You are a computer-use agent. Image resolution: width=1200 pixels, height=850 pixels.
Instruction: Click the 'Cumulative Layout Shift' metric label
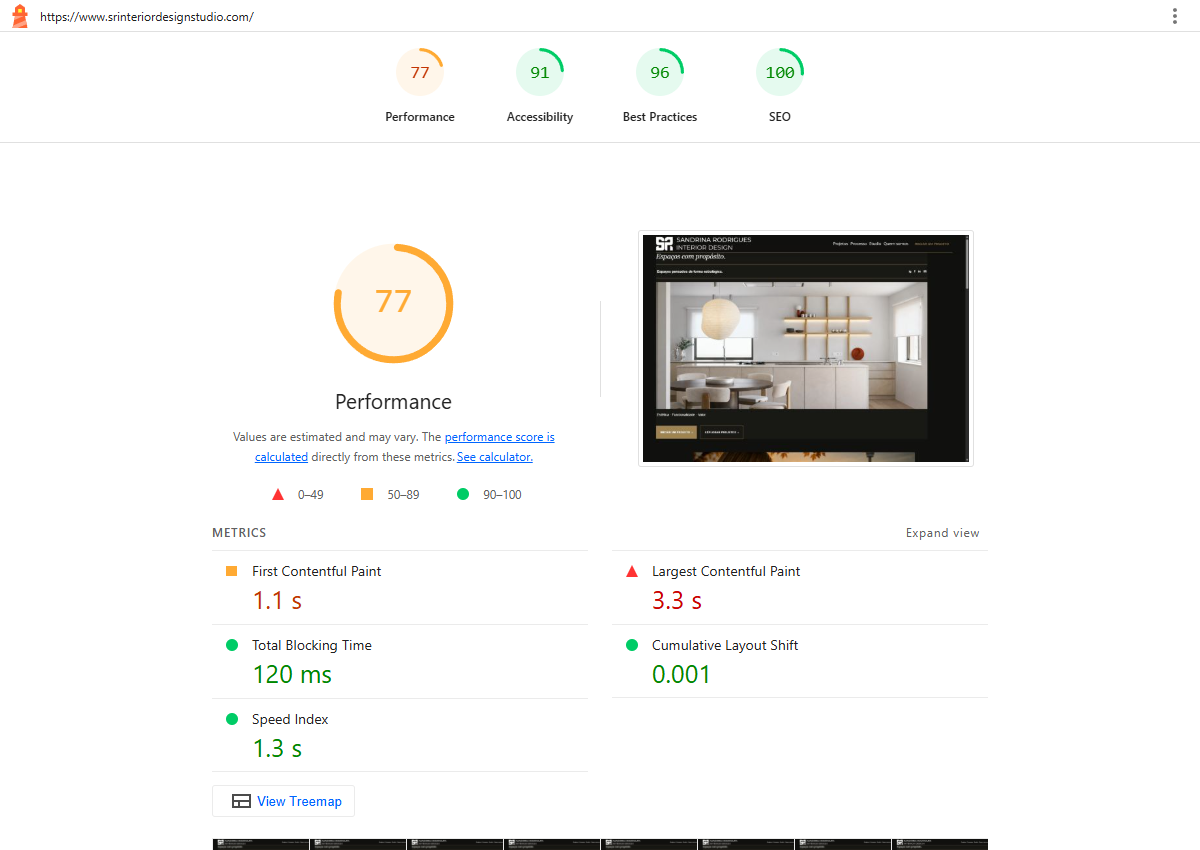click(x=725, y=645)
